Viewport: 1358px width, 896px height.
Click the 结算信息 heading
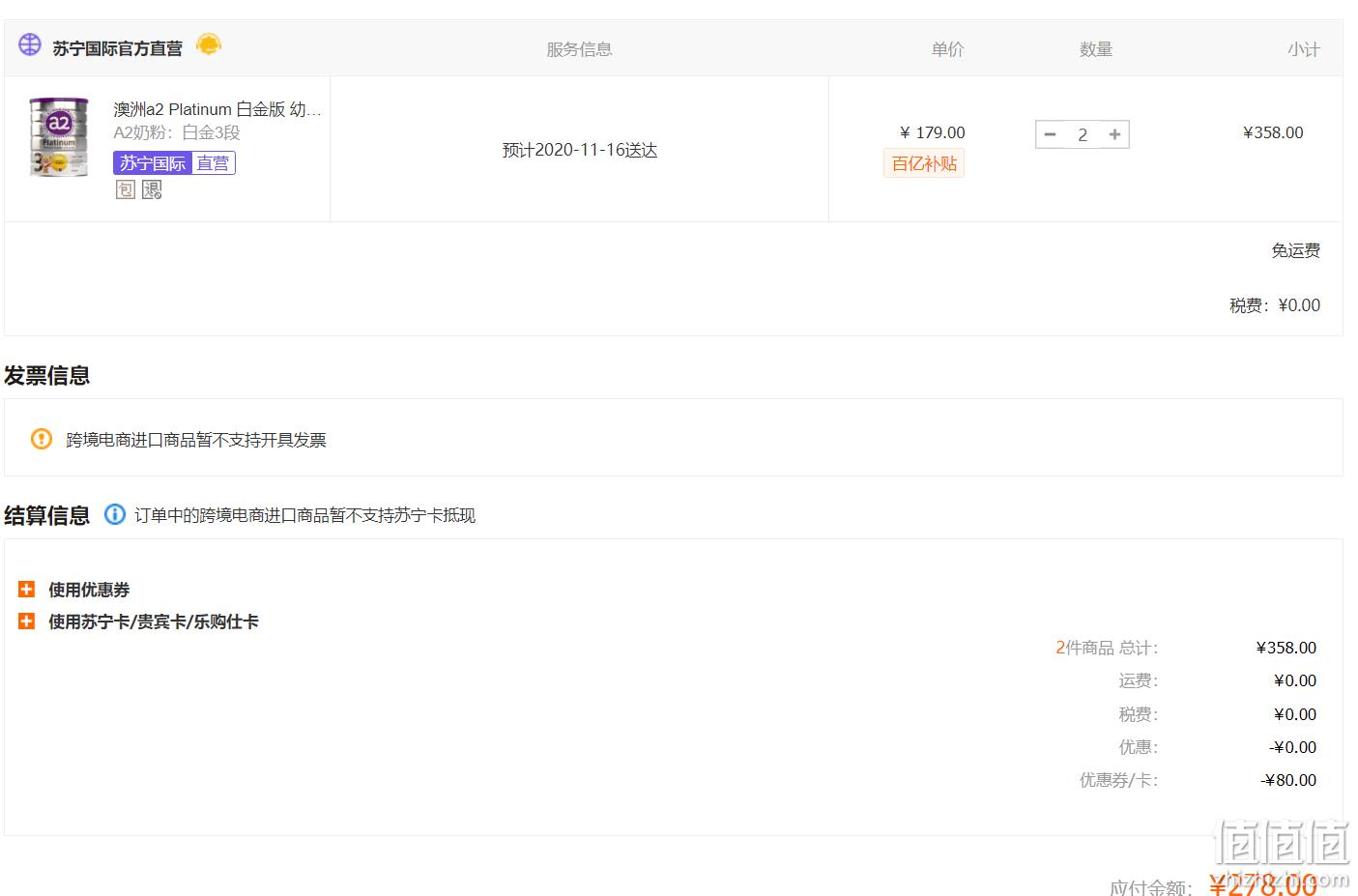tap(46, 515)
